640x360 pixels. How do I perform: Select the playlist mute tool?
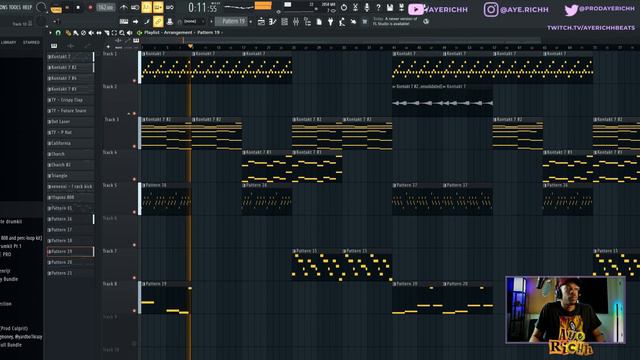91,33
